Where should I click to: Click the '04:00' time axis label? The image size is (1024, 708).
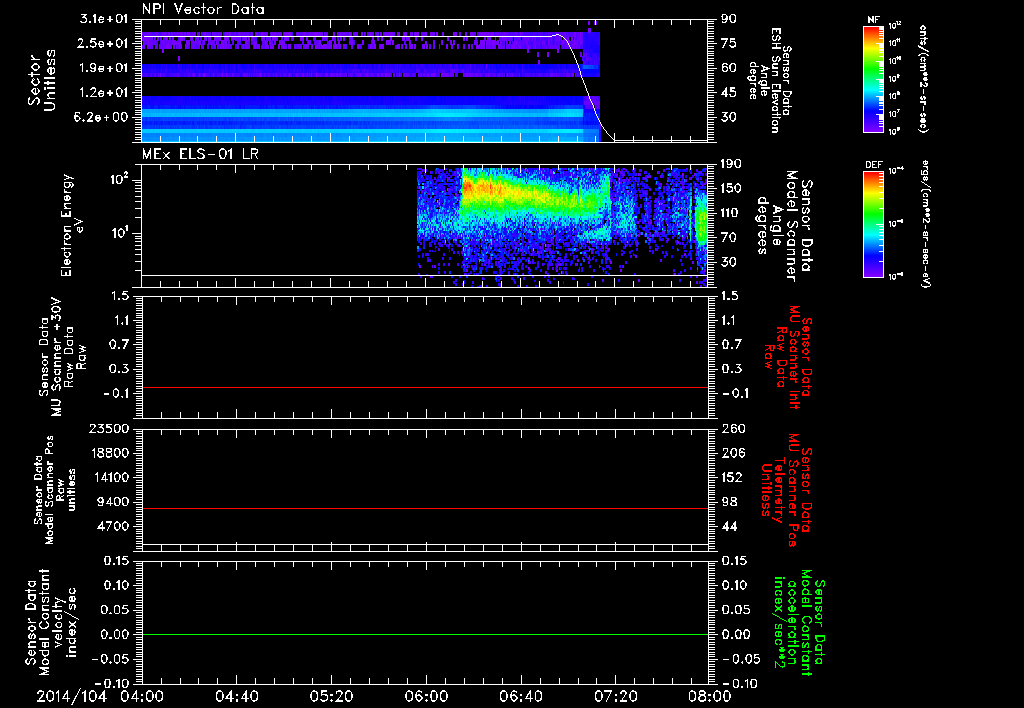[x=142, y=696]
